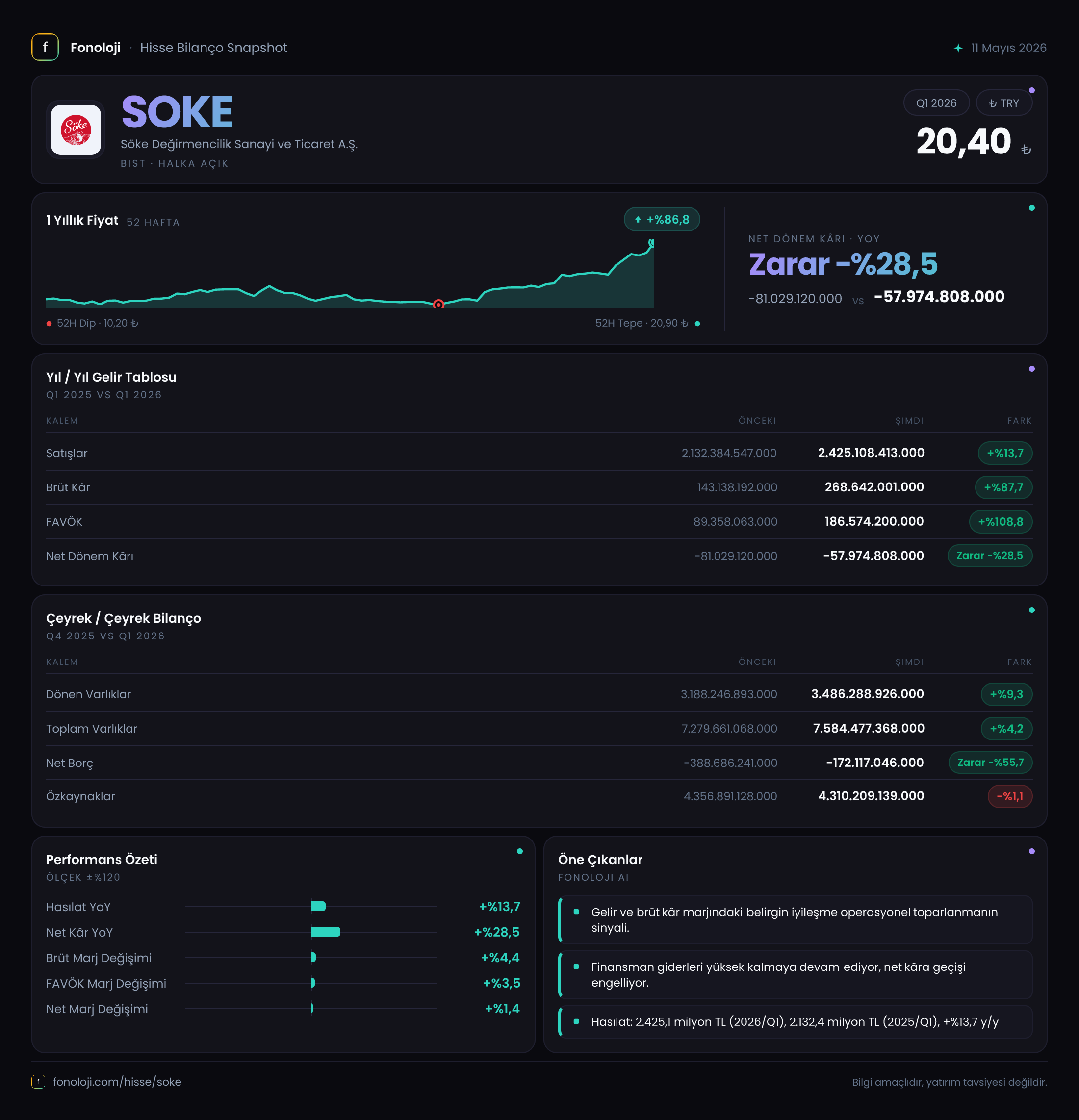This screenshot has height=1120, width=1079.
Task: Click the Fonoloji f logo icon
Action: [45, 48]
